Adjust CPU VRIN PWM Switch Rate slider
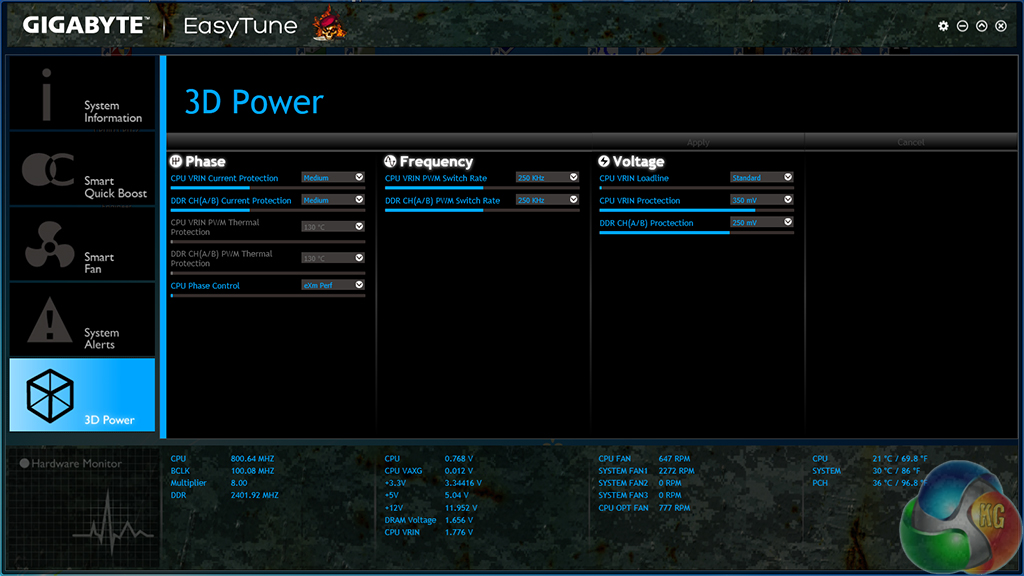 pyautogui.click(x=482, y=188)
